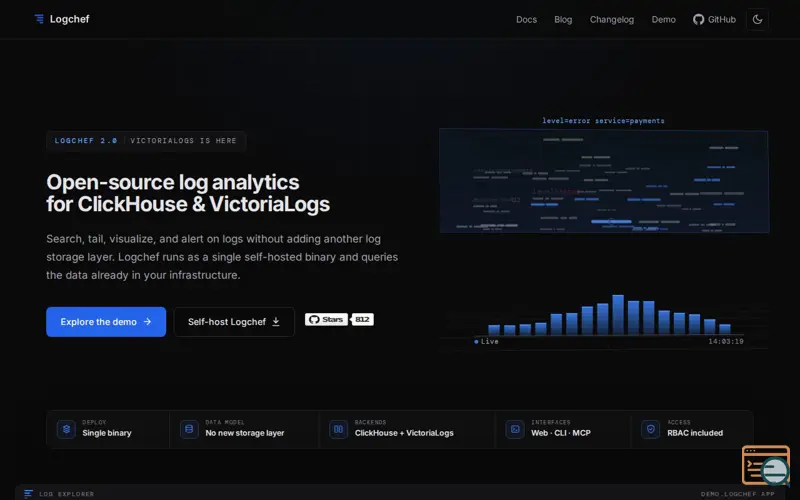Open the GitHub Stars badge

point(326,319)
